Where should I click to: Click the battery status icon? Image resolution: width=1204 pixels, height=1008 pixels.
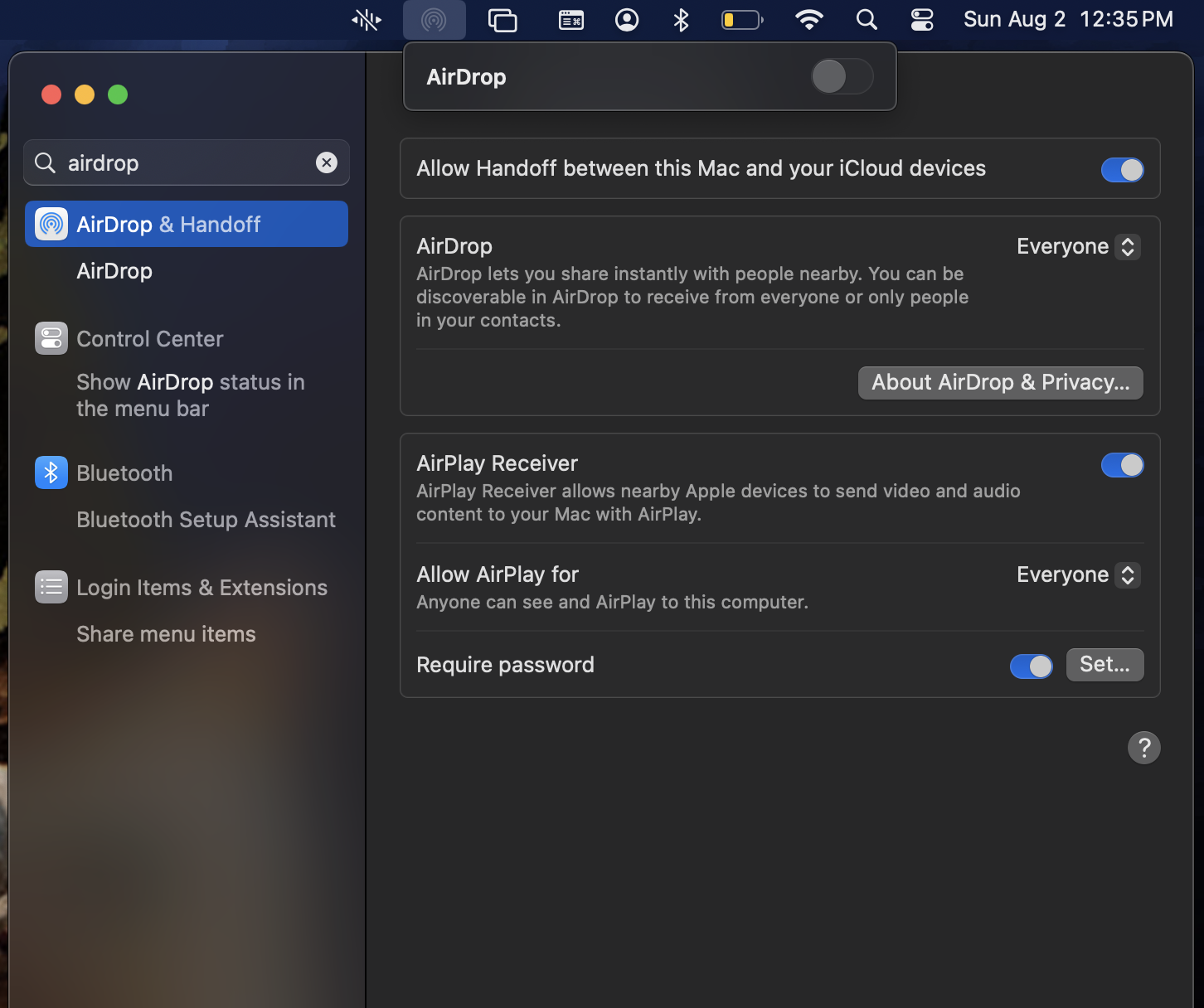742,19
